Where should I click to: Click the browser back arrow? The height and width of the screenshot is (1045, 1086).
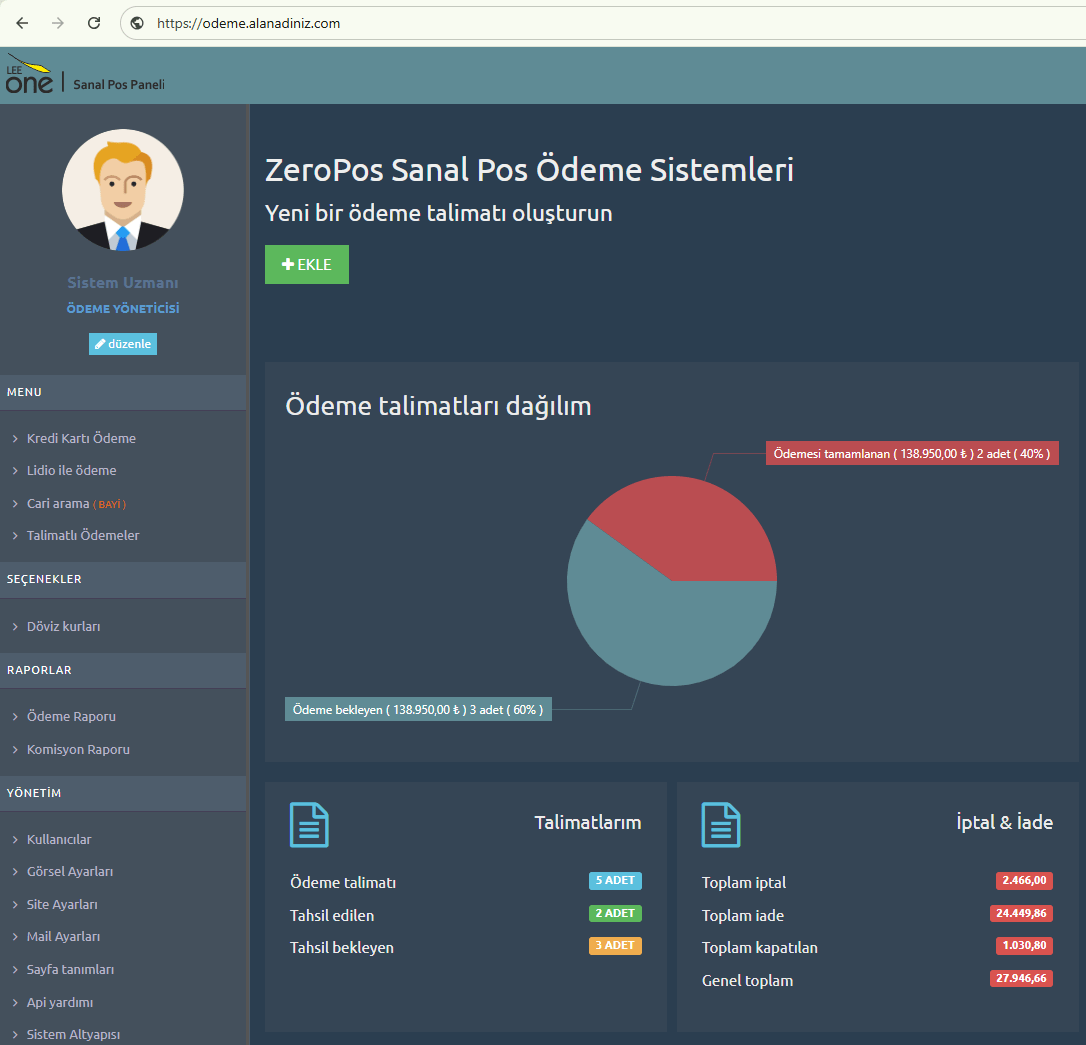click(x=22, y=23)
